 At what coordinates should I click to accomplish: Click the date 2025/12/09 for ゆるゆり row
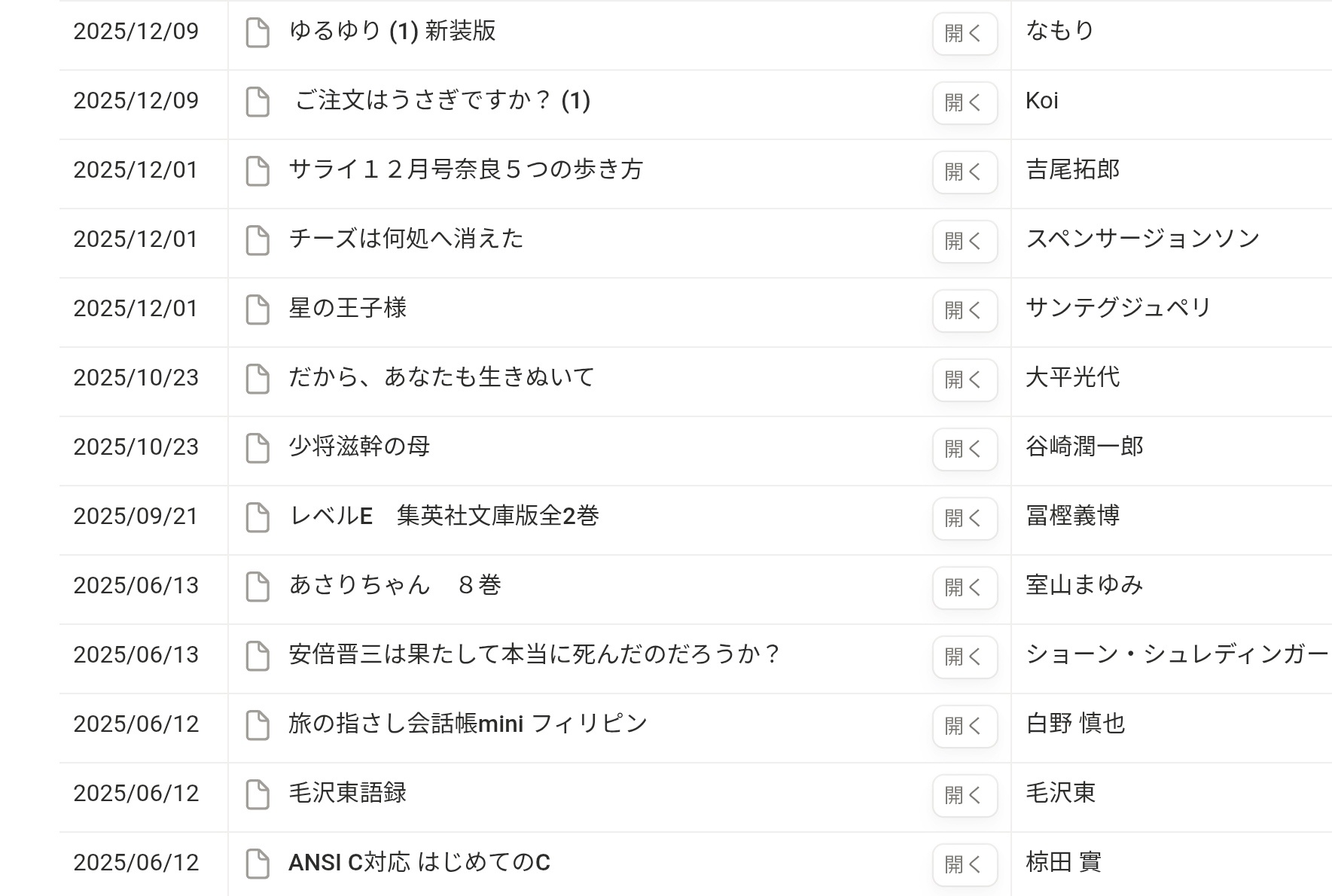(136, 32)
